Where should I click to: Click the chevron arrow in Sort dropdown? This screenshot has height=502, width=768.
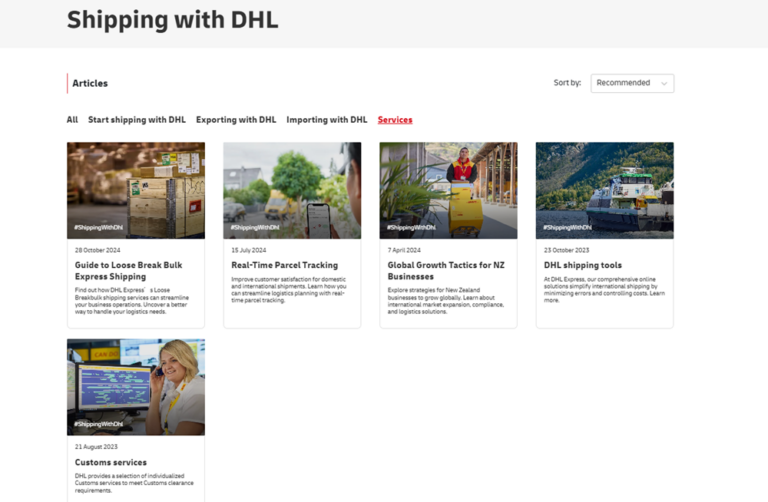(x=664, y=84)
